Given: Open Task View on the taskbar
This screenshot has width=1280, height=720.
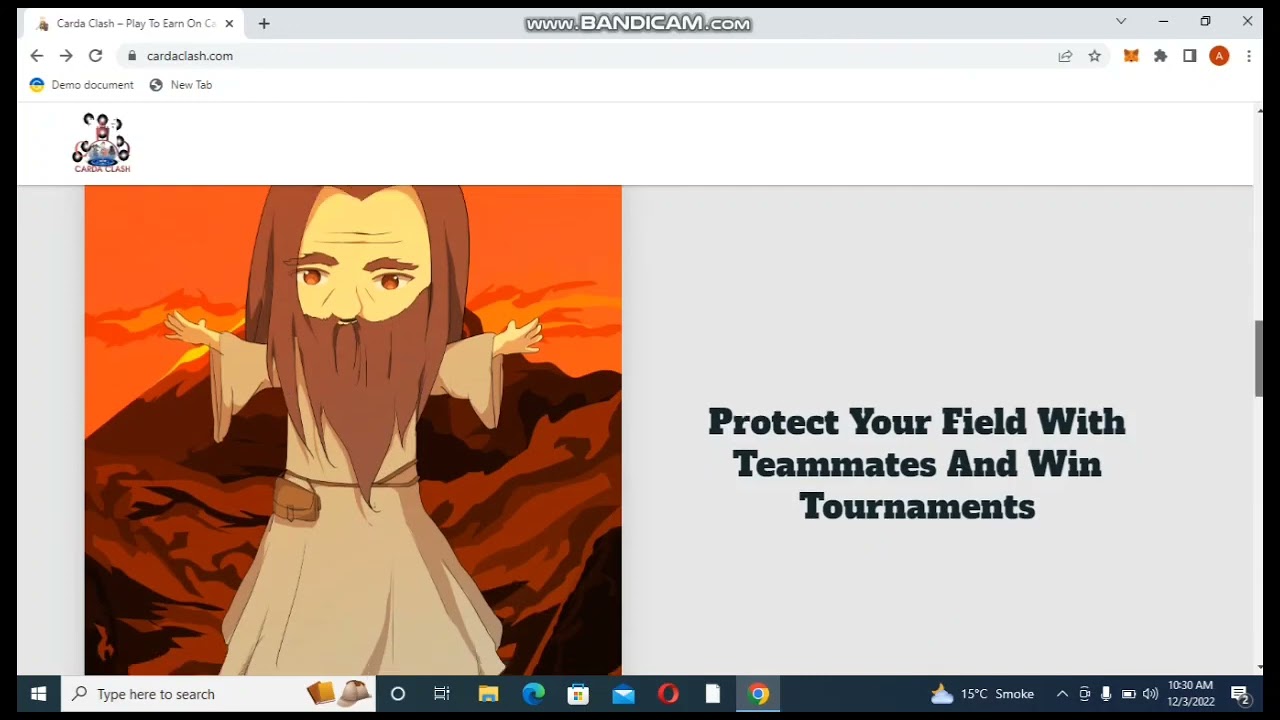Looking at the screenshot, I should click(x=442, y=694).
